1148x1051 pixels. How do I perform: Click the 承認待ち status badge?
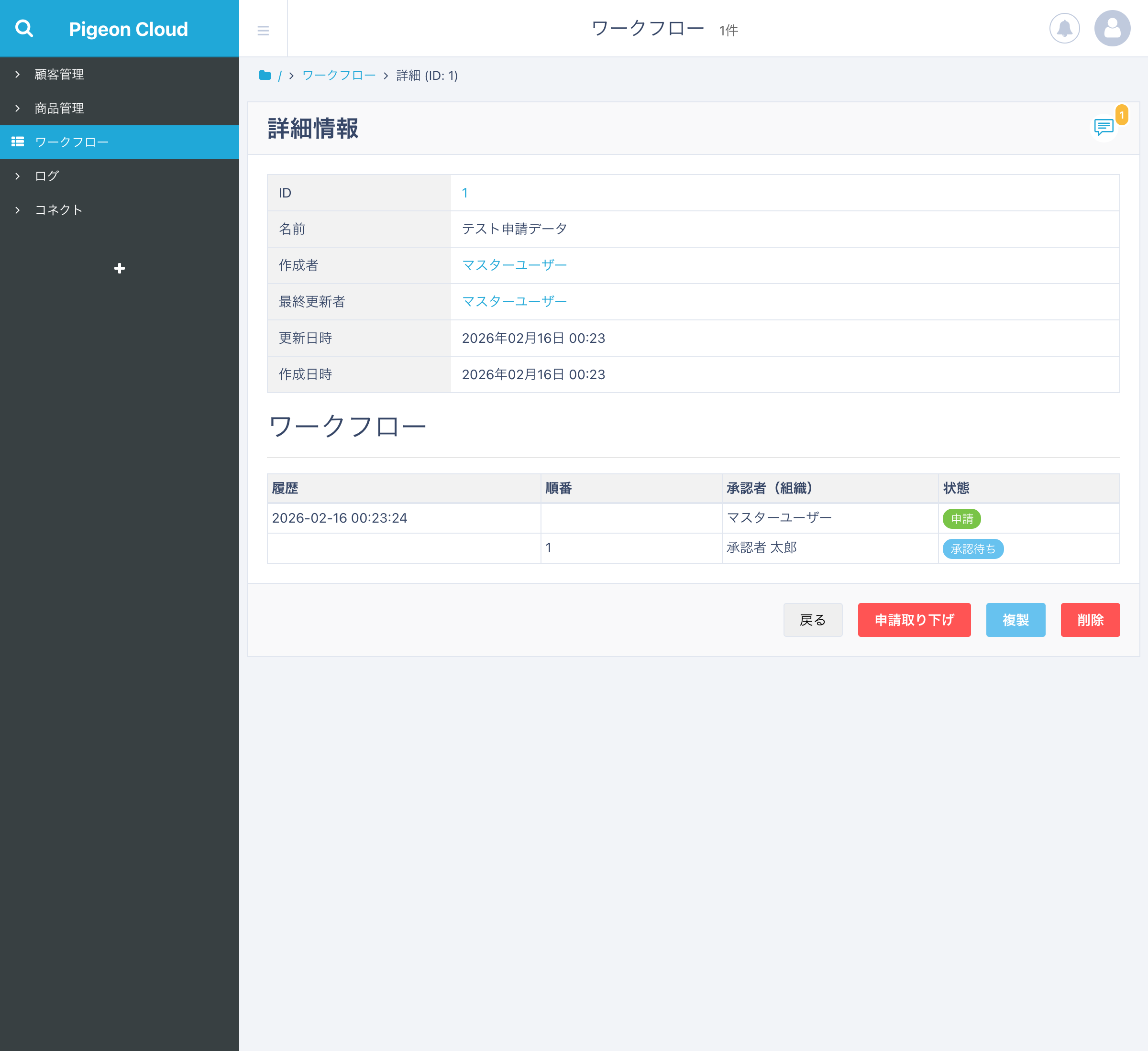coord(972,549)
